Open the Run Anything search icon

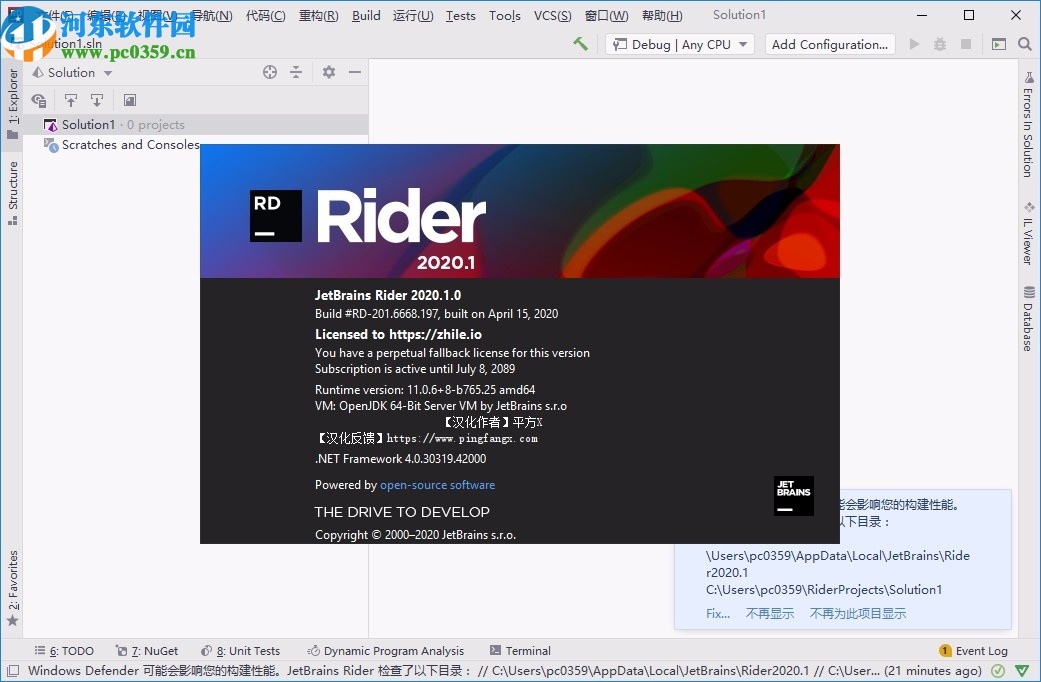click(x=1025, y=44)
